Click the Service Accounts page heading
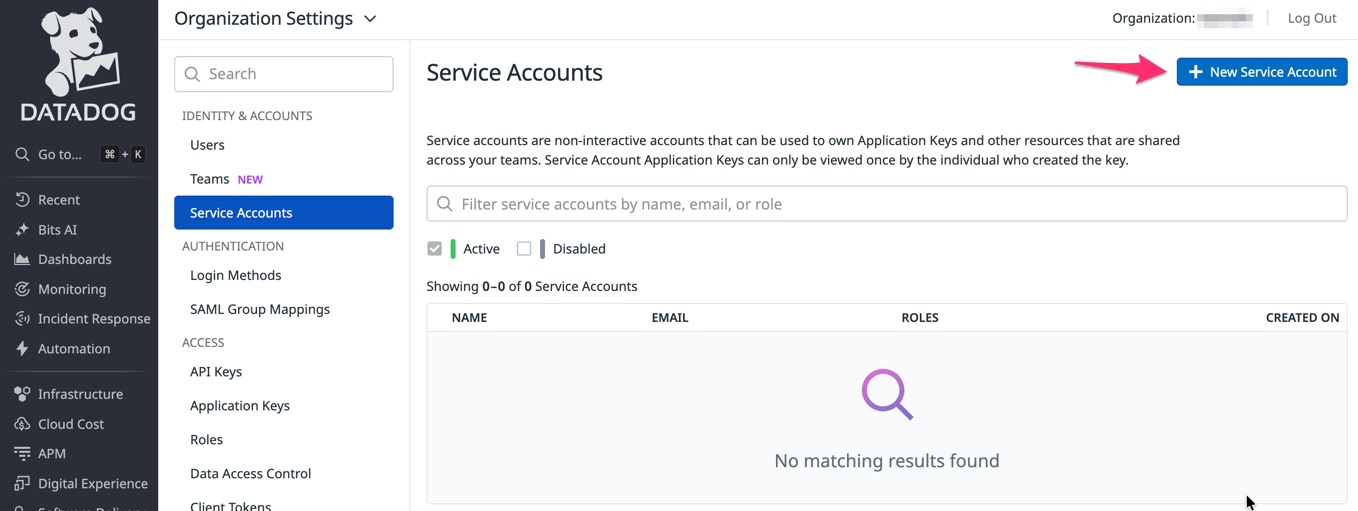 515,73
